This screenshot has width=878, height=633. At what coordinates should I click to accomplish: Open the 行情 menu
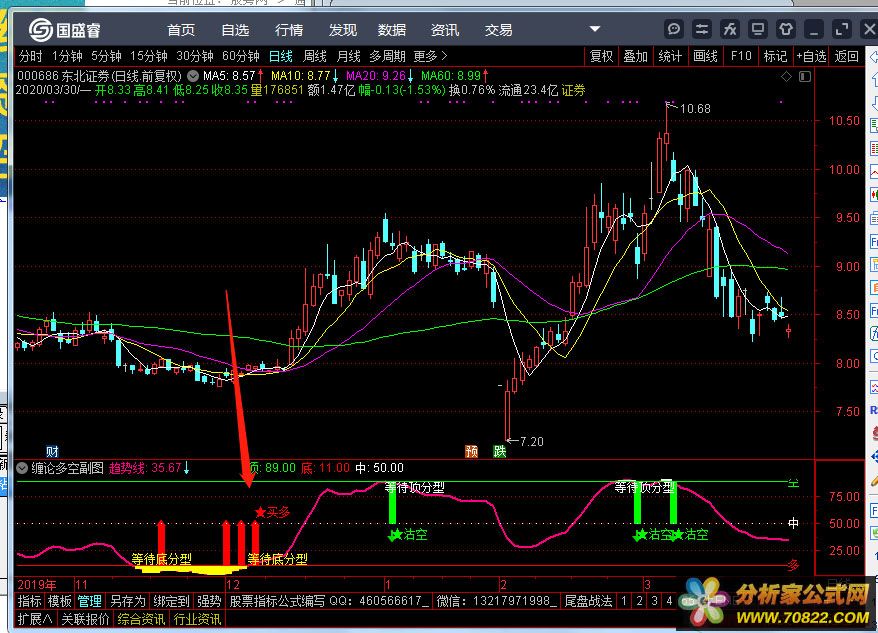(x=289, y=30)
